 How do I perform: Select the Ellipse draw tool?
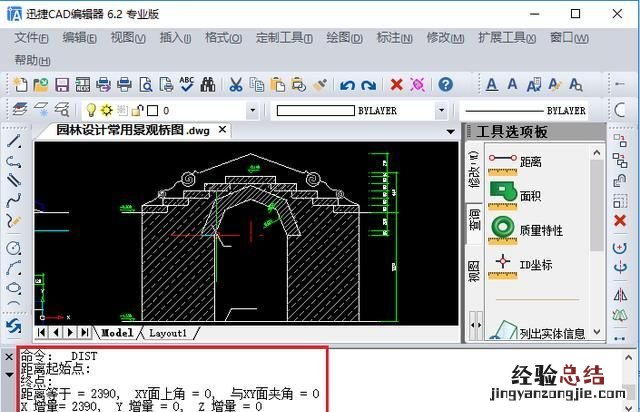point(14,287)
